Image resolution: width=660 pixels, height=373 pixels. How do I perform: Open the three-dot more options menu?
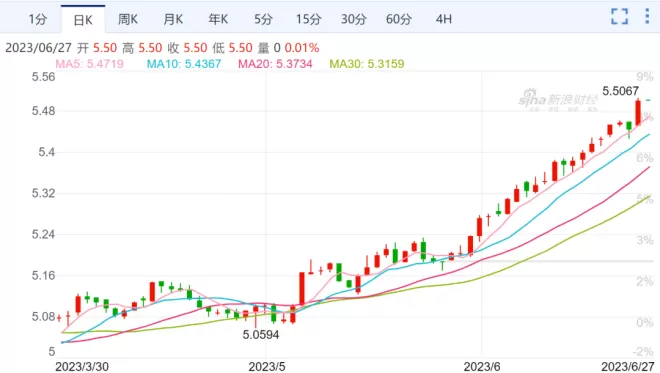[x=647, y=16]
